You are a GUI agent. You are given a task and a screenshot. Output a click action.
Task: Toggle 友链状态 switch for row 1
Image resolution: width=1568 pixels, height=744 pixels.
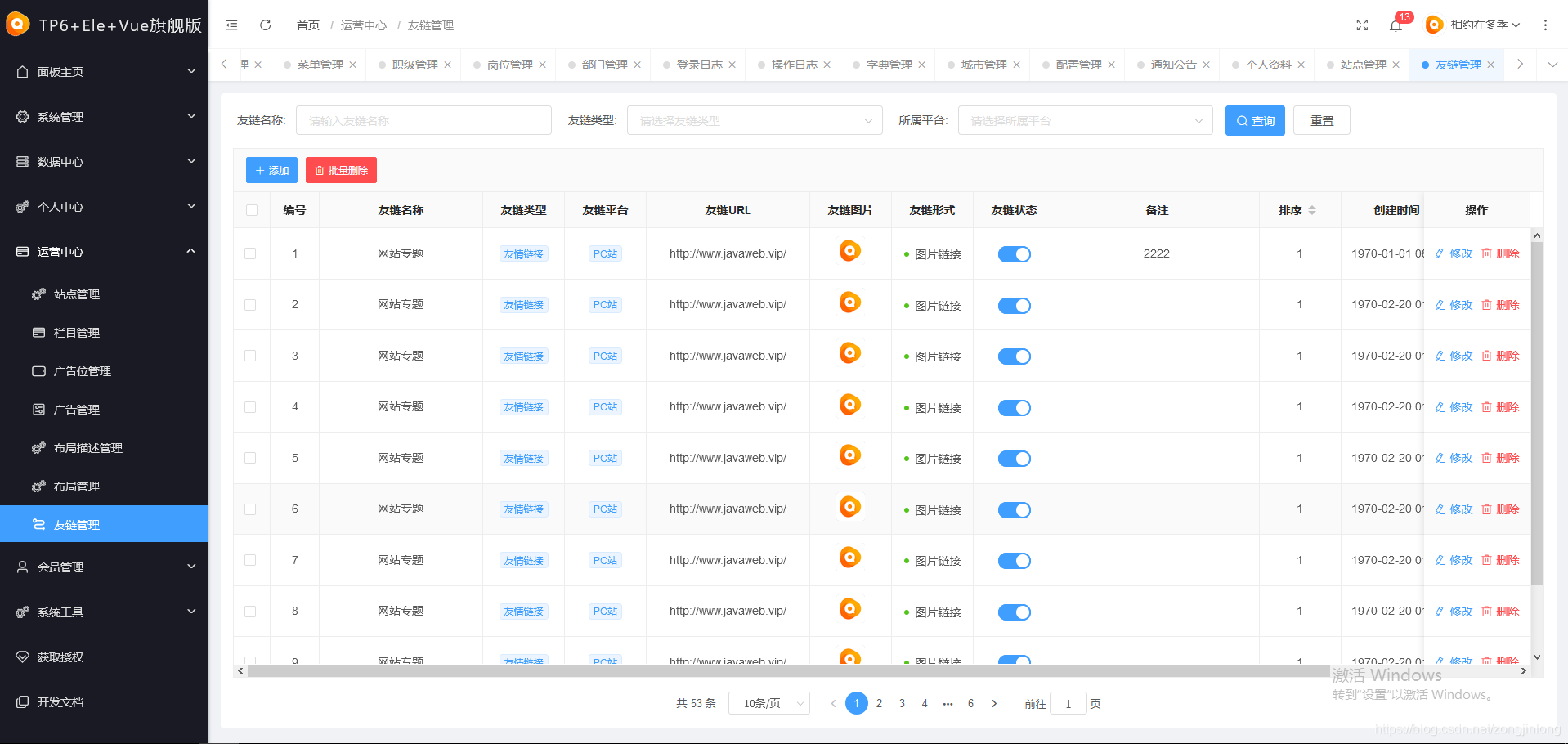(x=1015, y=254)
